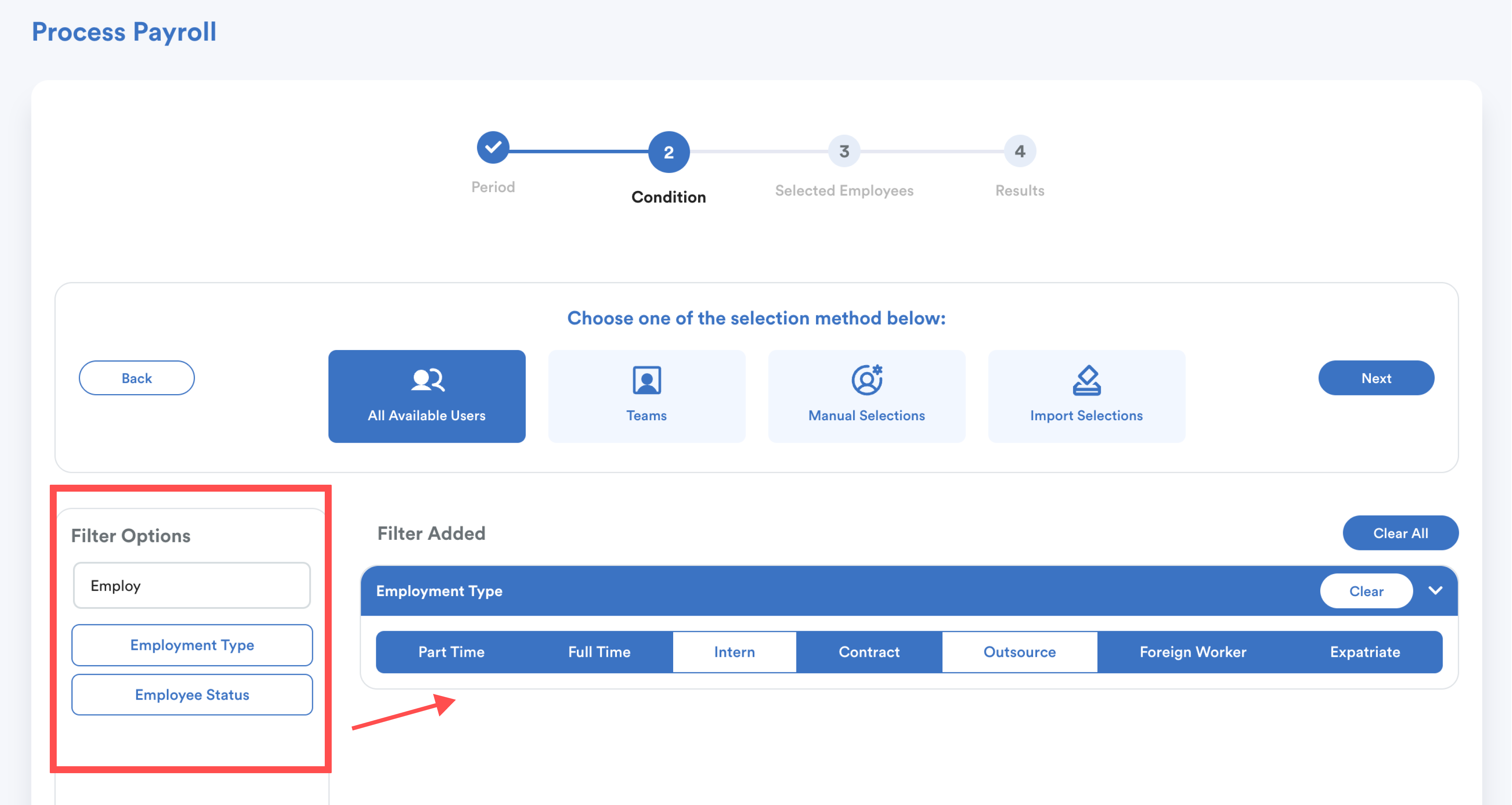Click step 3 Selected Employees circle
This screenshot has width=1512, height=805.
pos(843,151)
